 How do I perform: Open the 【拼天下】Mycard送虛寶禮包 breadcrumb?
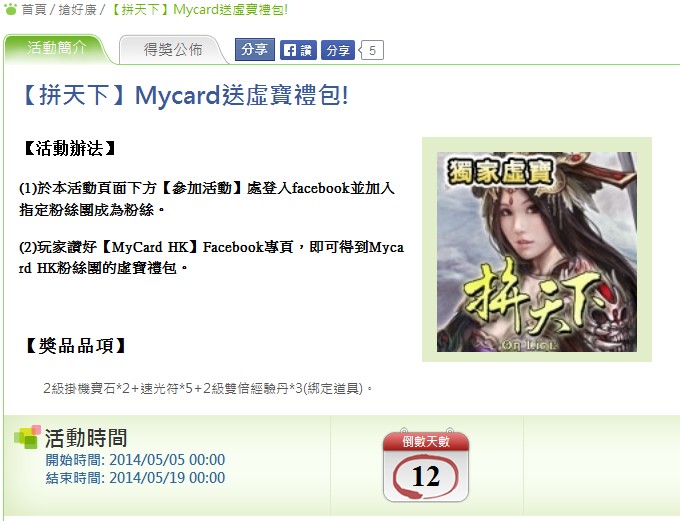click(x=198, y=10)
